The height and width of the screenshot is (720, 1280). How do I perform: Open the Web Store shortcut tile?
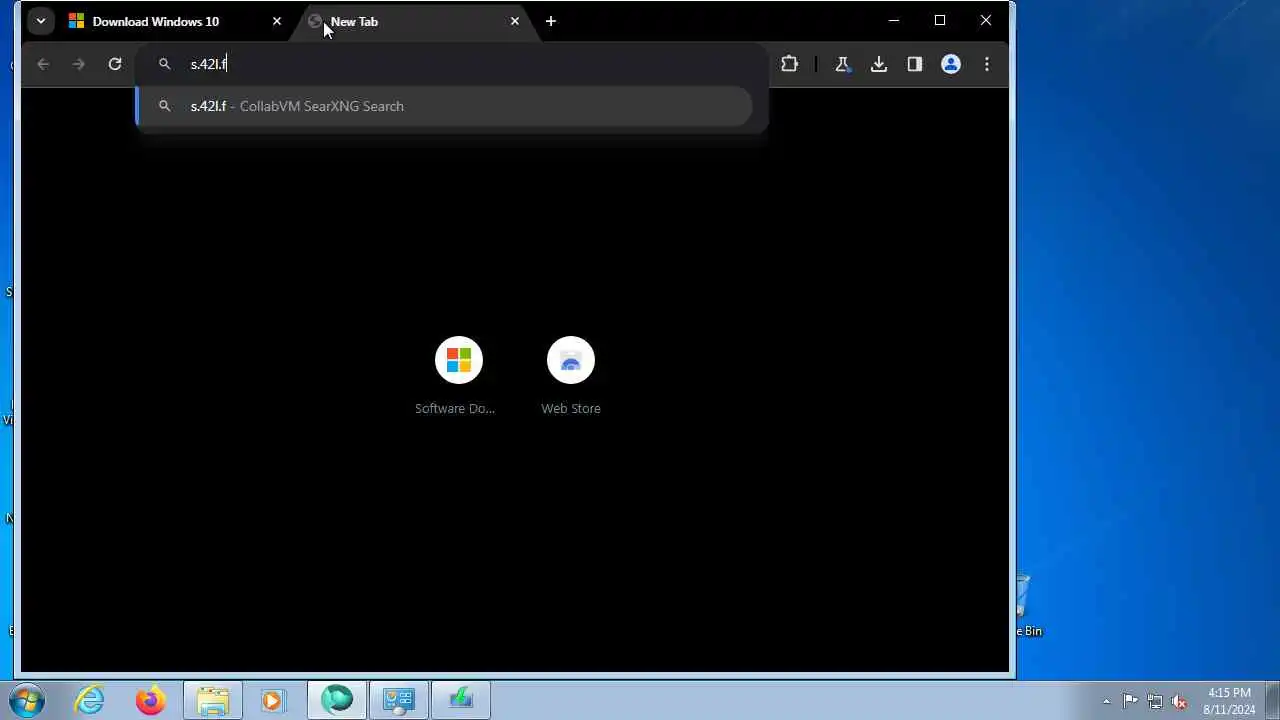[571, 376]
